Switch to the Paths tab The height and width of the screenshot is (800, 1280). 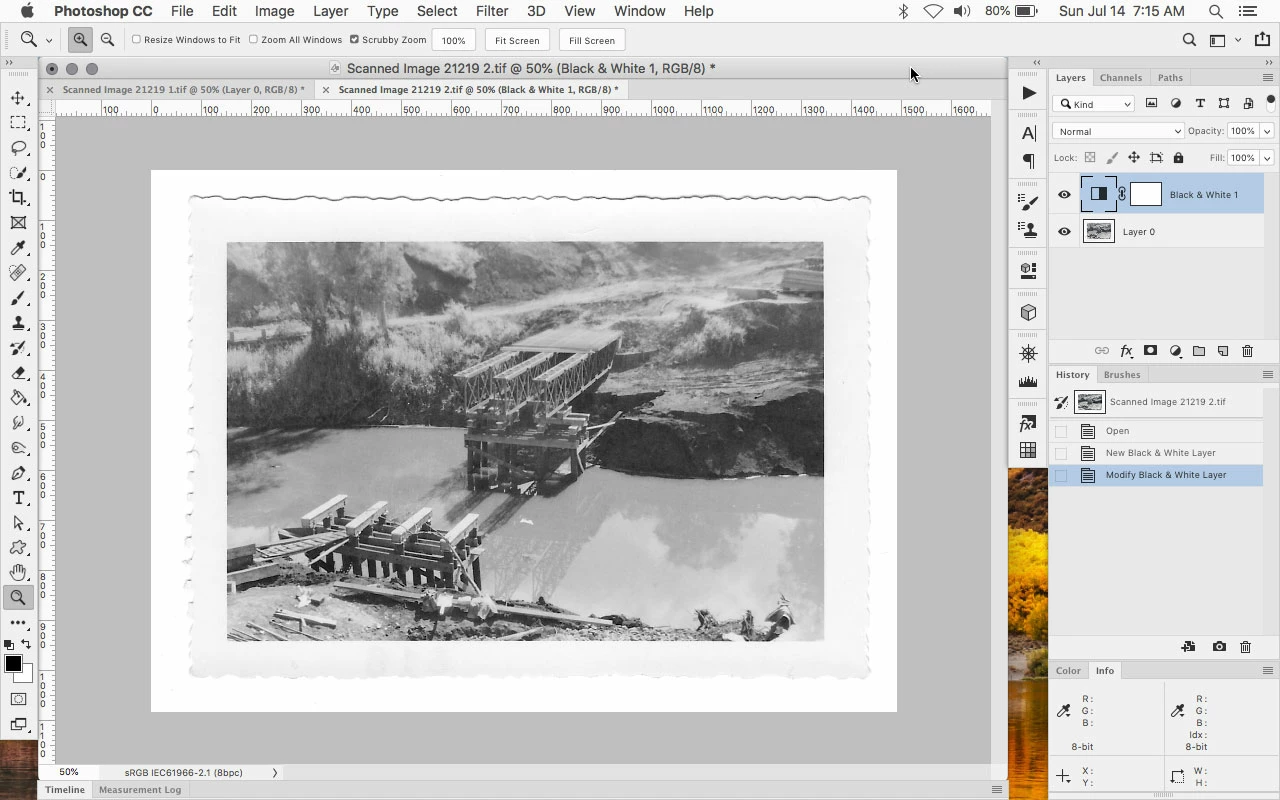[1170, 78]
